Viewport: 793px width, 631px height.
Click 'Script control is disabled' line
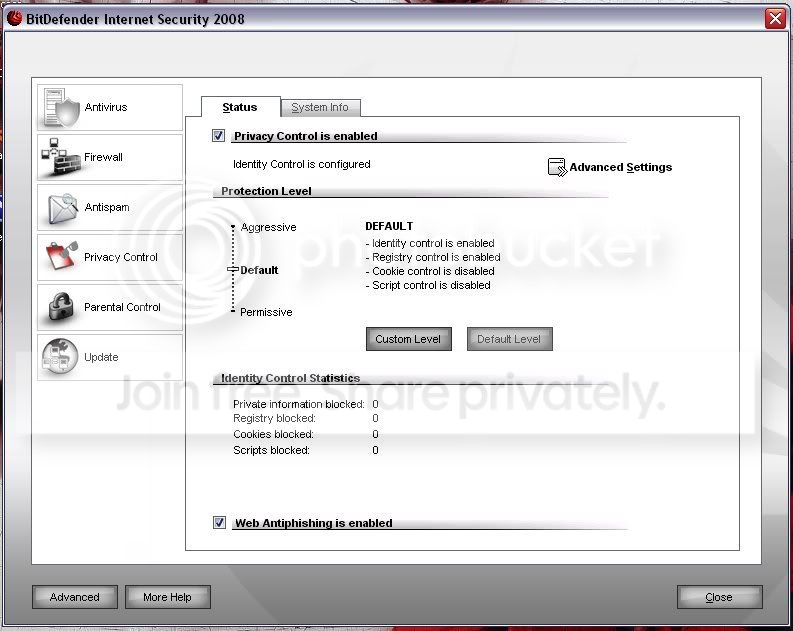(x=428, y=285)
